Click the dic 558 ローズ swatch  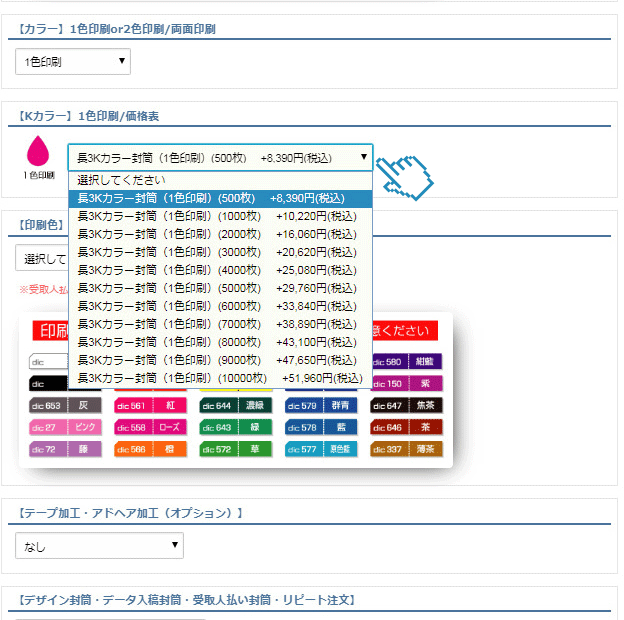click(x=150, y=427)
